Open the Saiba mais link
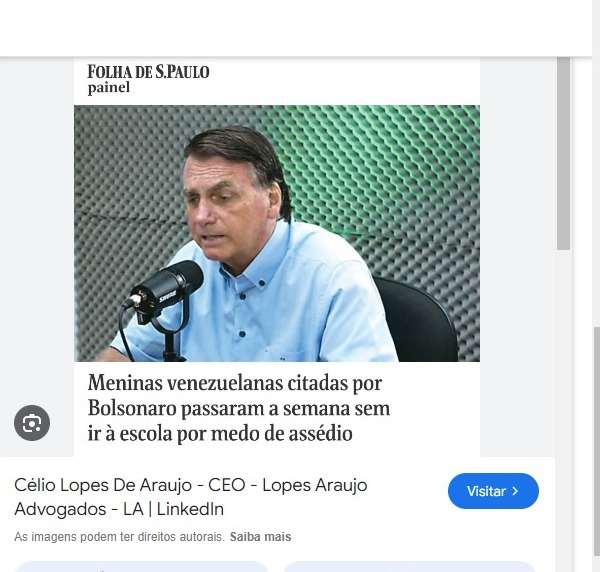Image resolution: width=600 pixels, height=572 pixels. click(x=260, y=537)
